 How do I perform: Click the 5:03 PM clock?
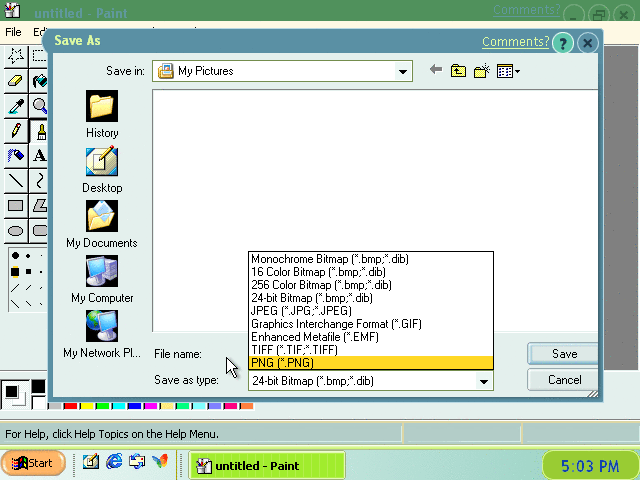(x=590, y=466)
